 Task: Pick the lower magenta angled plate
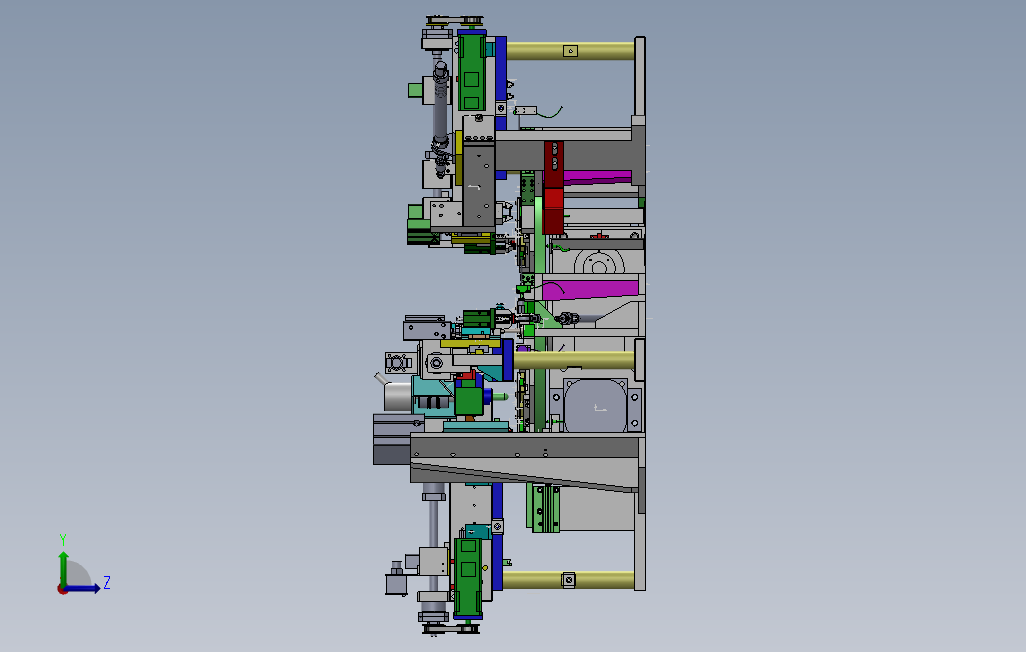(590, 289)
